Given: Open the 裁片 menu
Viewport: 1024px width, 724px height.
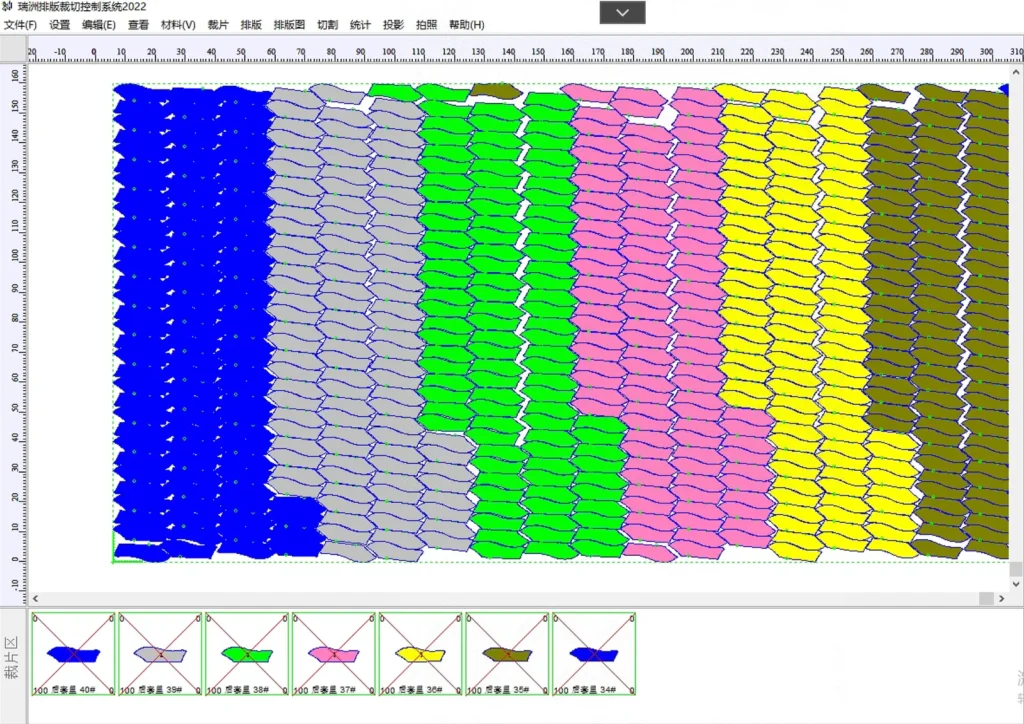Looking at the screenshot, I should [x=218, y=25].
